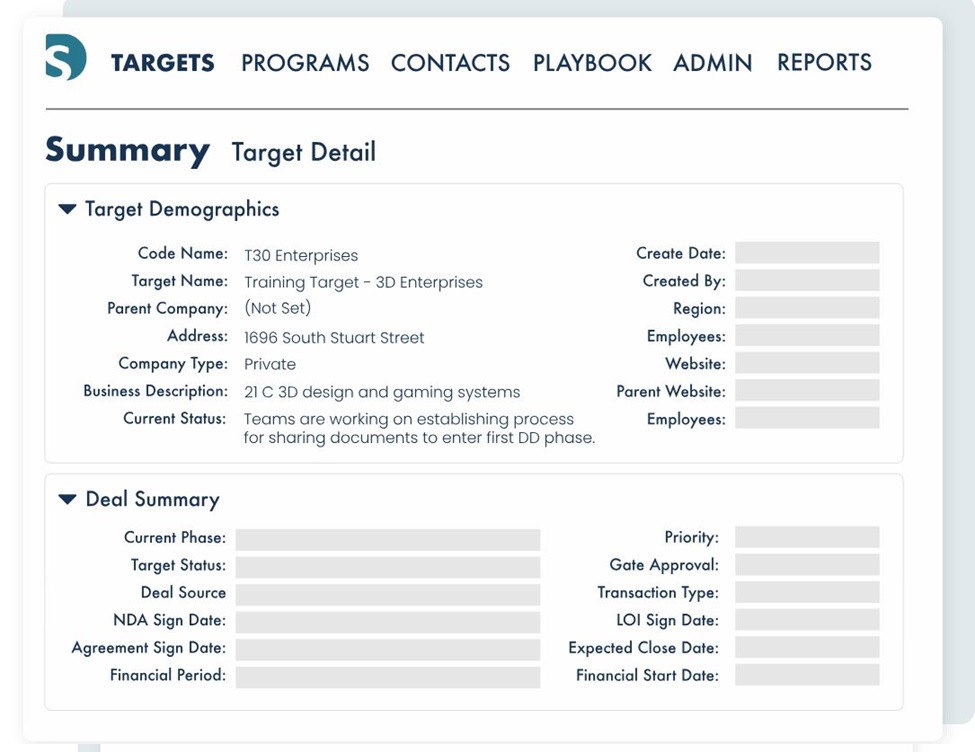Screen dimensions: 975x752
Task: Open the REPORTS navigation item
Action: coord(825,62)
